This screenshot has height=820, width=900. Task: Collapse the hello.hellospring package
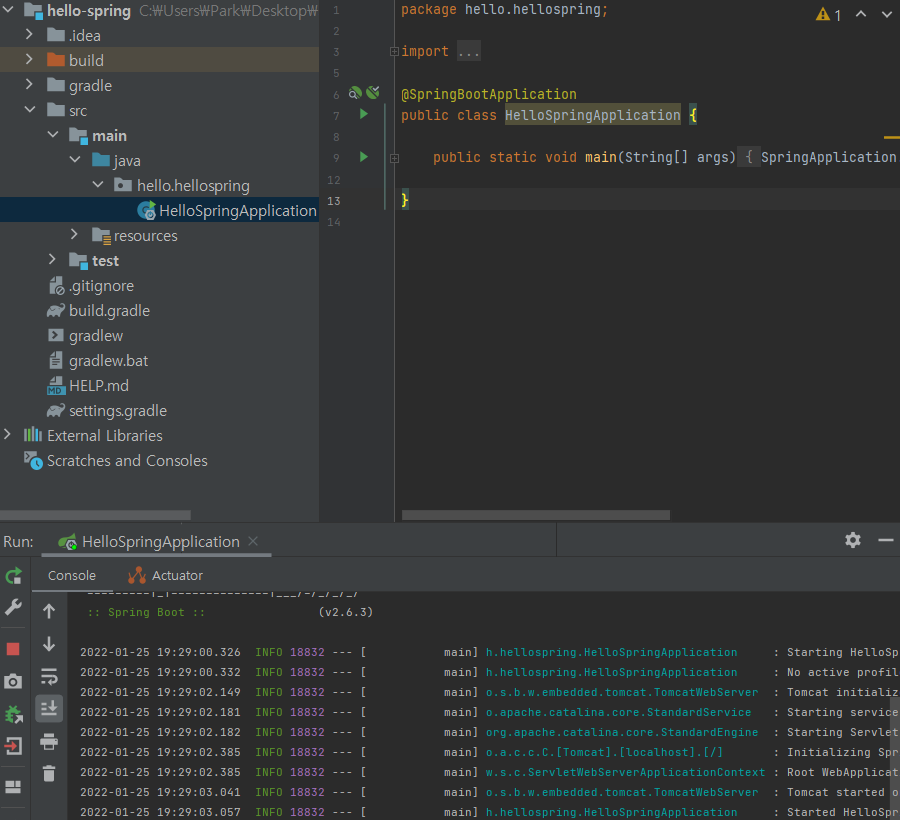coord(98,184)
